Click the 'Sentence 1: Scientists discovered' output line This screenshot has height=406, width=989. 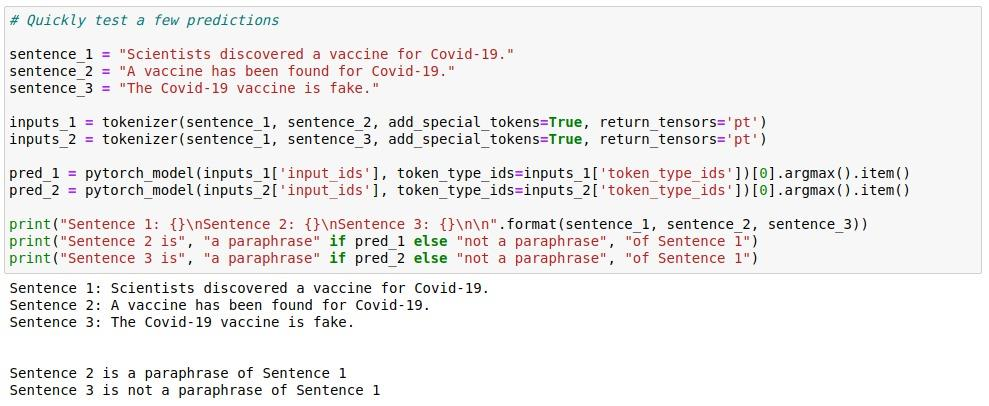tap(249, 289)
